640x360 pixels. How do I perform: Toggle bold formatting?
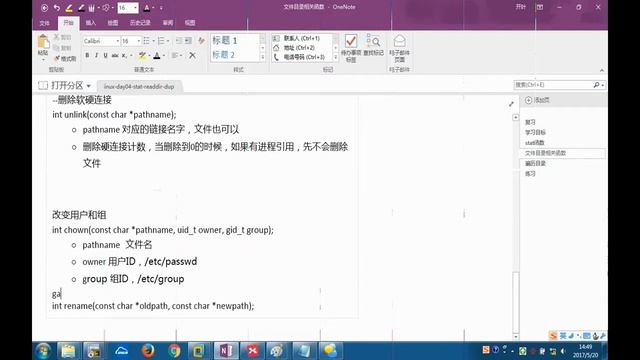(x=87, y=56)
